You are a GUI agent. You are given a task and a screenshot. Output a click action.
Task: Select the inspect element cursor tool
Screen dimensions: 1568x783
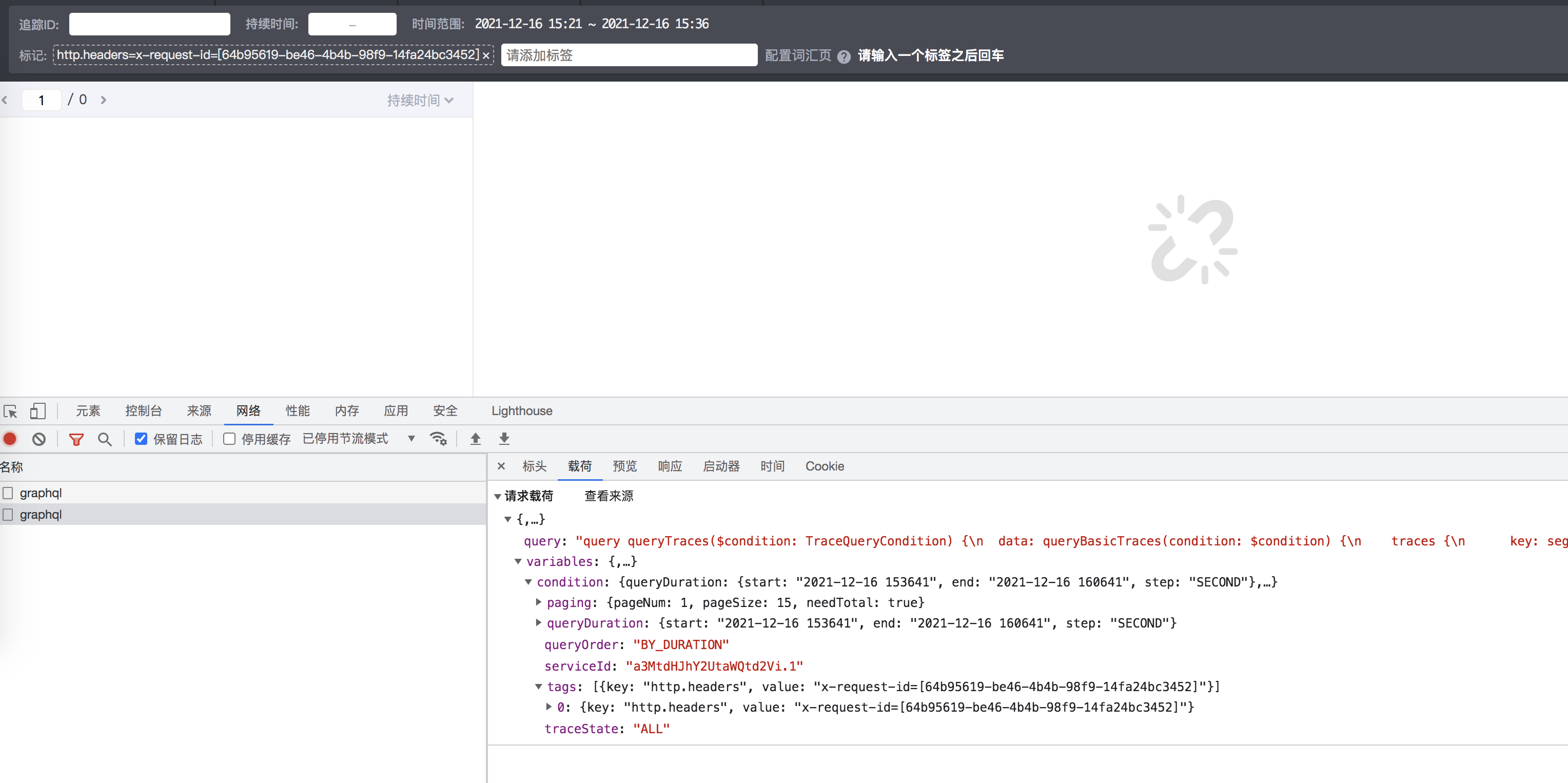(x=10, y=411)
